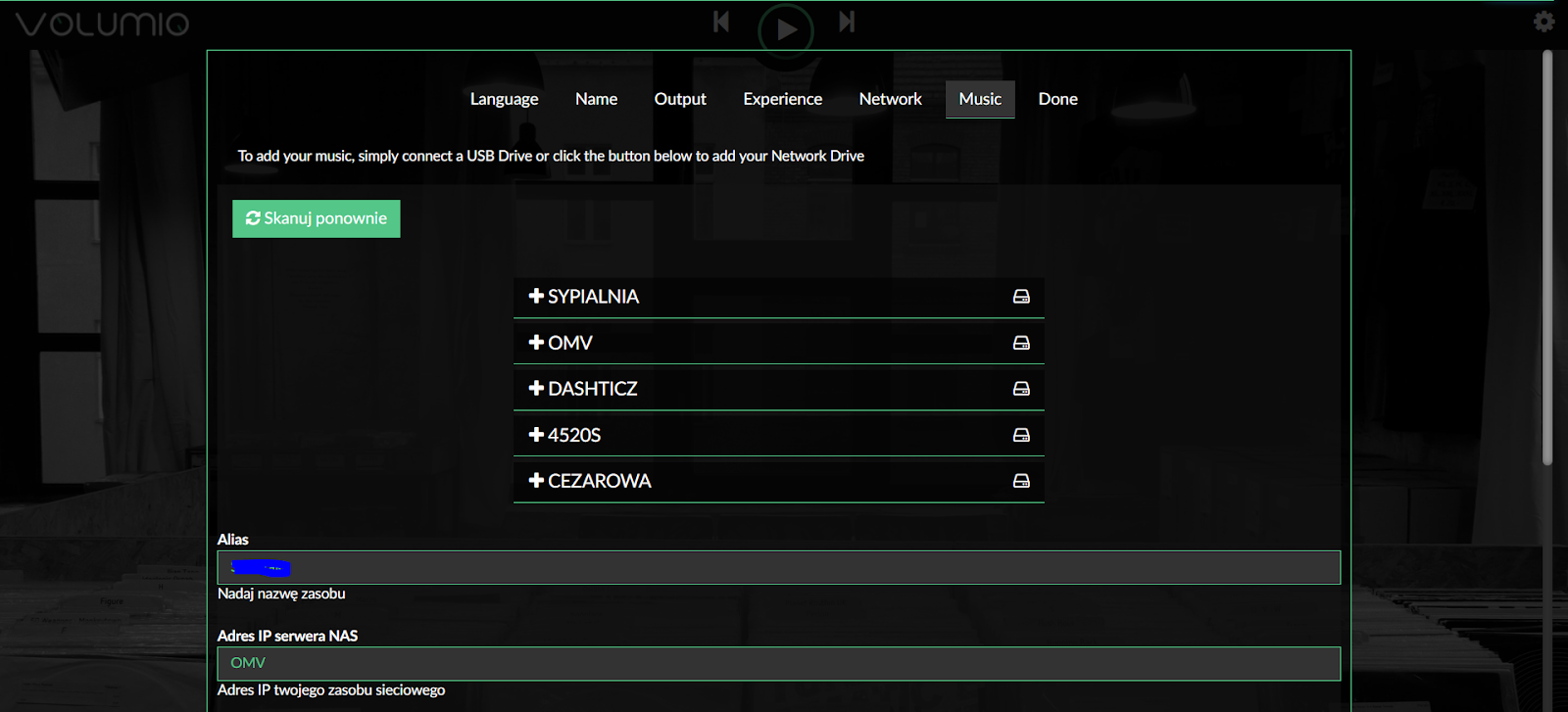
Task: Select the Music tab
Action: 980,99
